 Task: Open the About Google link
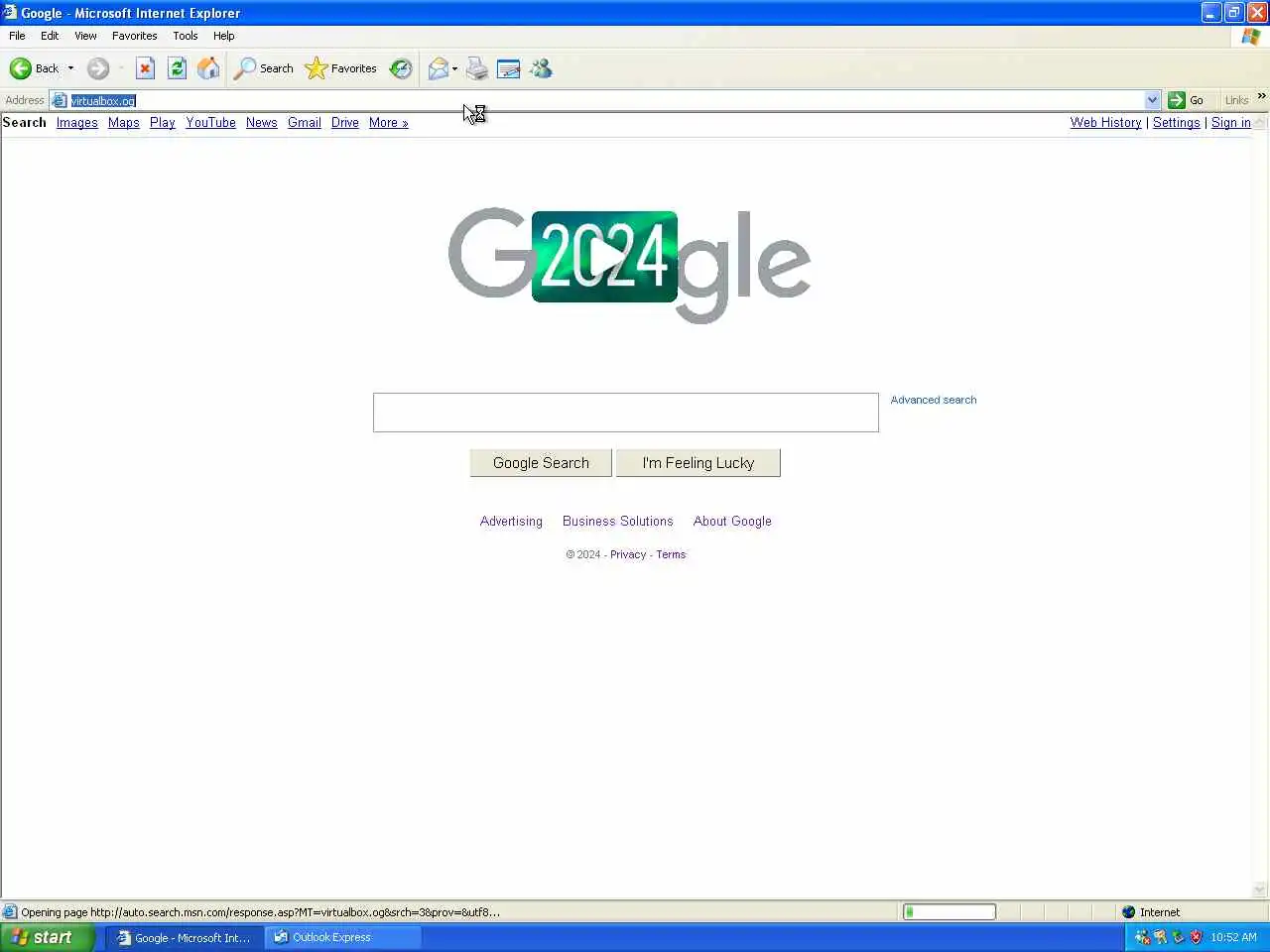[x=732, y=522]
